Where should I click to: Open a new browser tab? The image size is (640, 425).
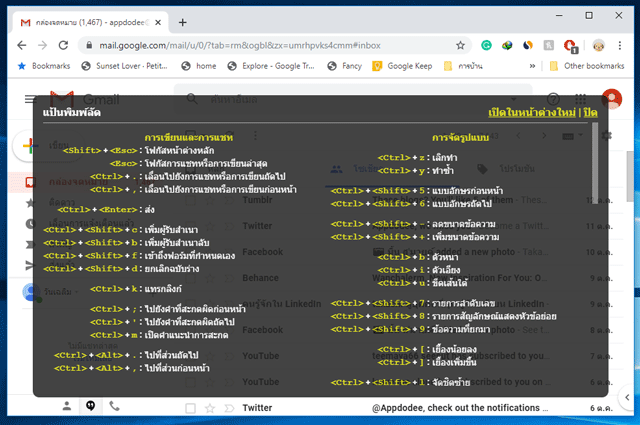click(x=183, y=22)
